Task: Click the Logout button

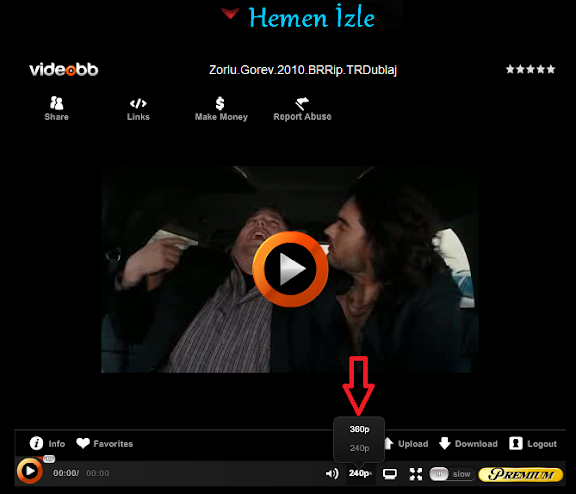Action: (533, 443)
